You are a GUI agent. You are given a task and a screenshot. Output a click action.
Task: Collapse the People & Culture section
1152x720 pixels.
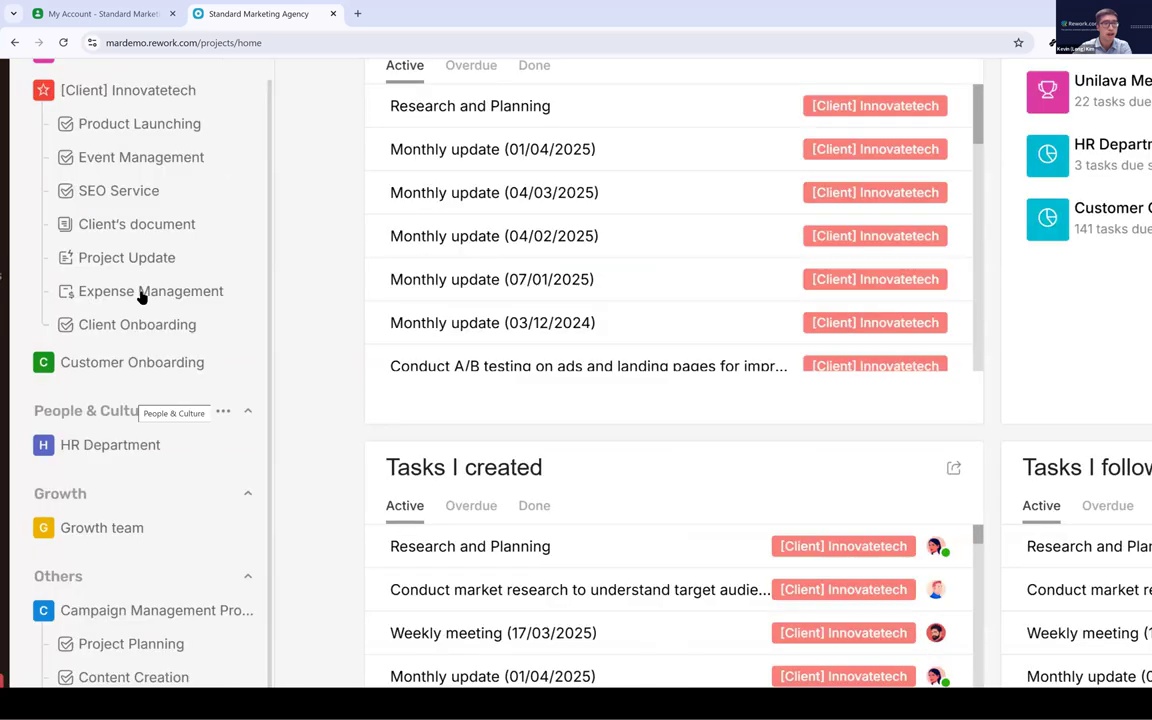click(x=248, y=411)
